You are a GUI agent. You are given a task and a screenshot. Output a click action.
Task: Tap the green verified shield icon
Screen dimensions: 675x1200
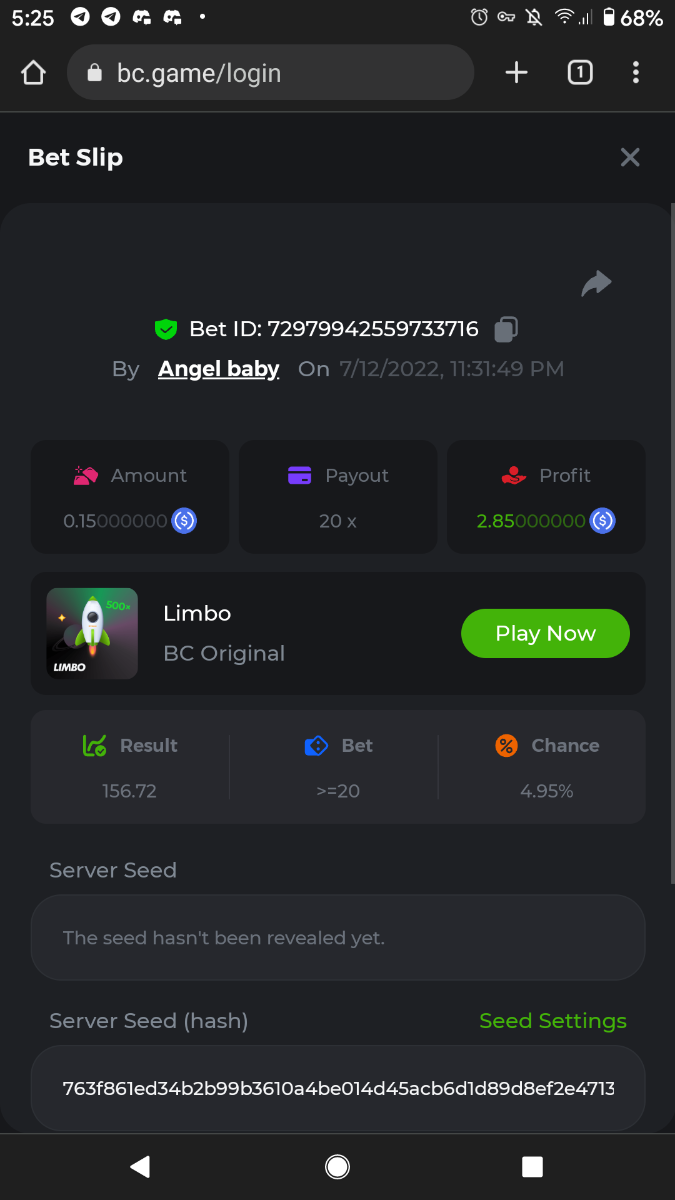[x=166, y=329]
